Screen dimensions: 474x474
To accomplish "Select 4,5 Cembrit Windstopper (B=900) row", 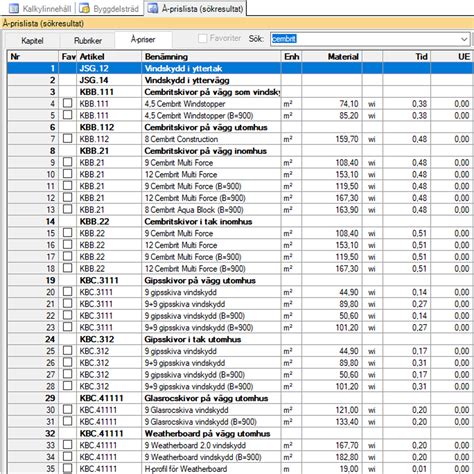I will 240,116.
